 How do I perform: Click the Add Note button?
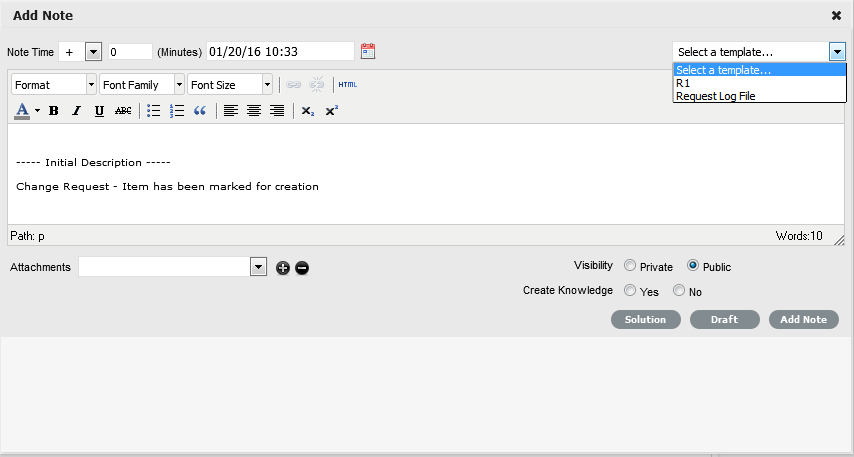click(803, 320)
